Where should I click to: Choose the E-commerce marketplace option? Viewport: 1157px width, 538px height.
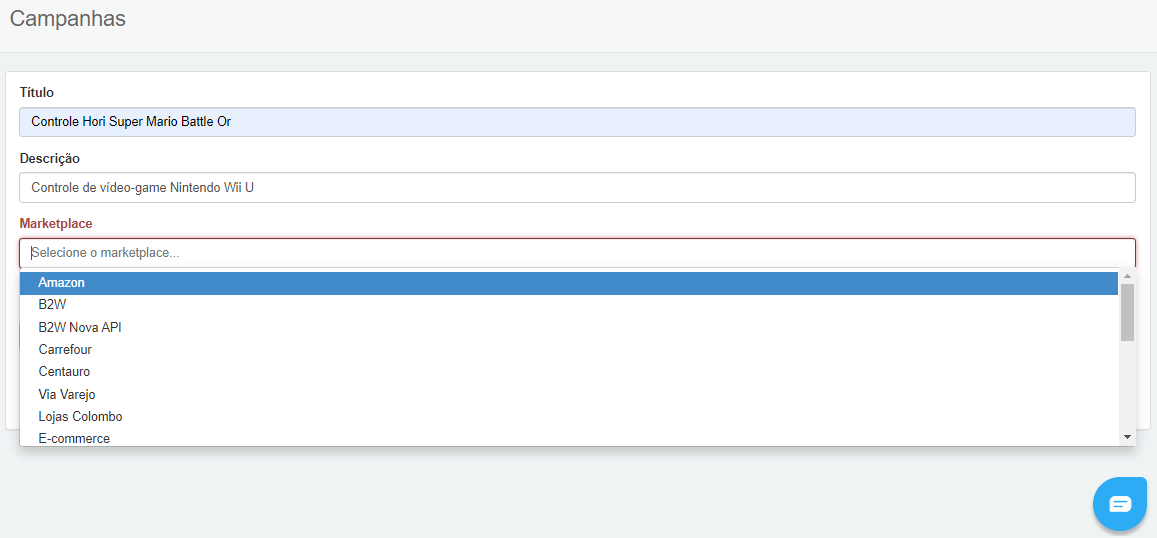click(74, 438)
